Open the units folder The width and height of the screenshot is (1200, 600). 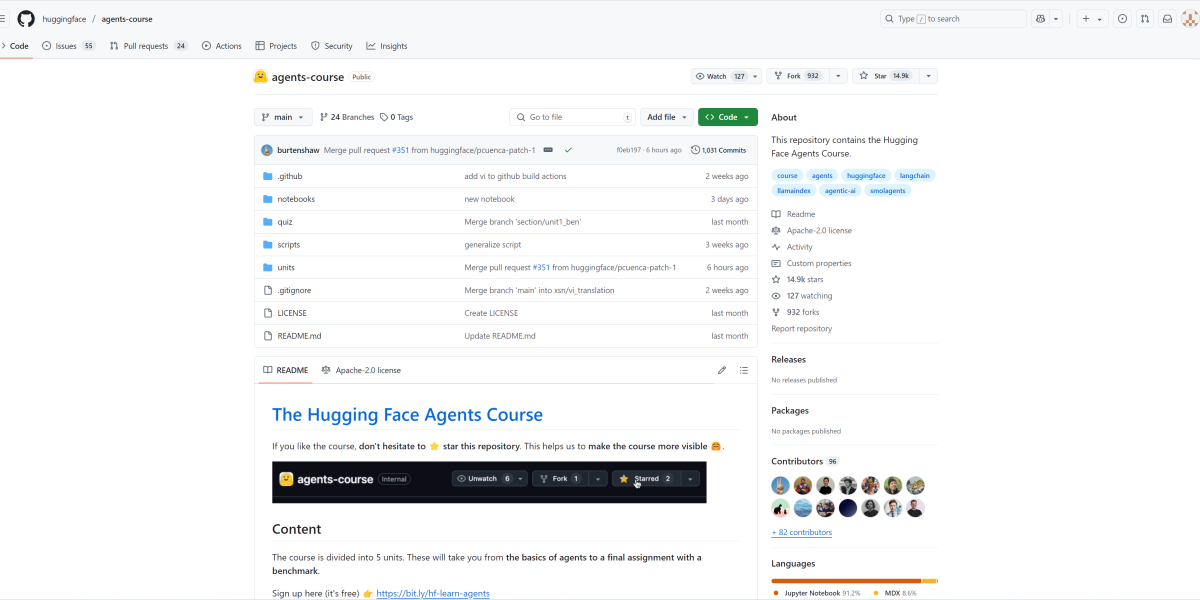tap(286, 268)
